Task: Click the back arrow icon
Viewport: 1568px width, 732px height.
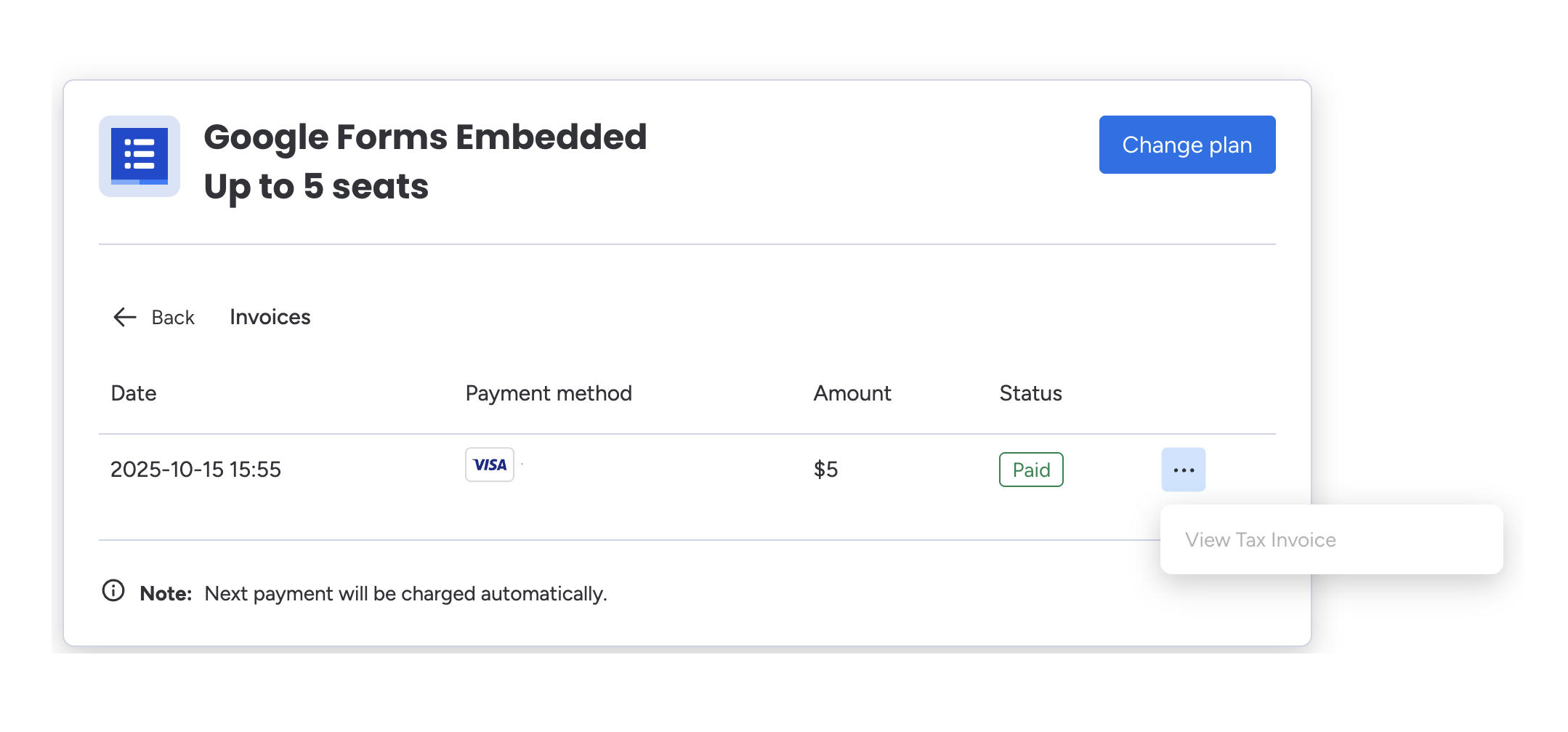Action: [124, 317]
